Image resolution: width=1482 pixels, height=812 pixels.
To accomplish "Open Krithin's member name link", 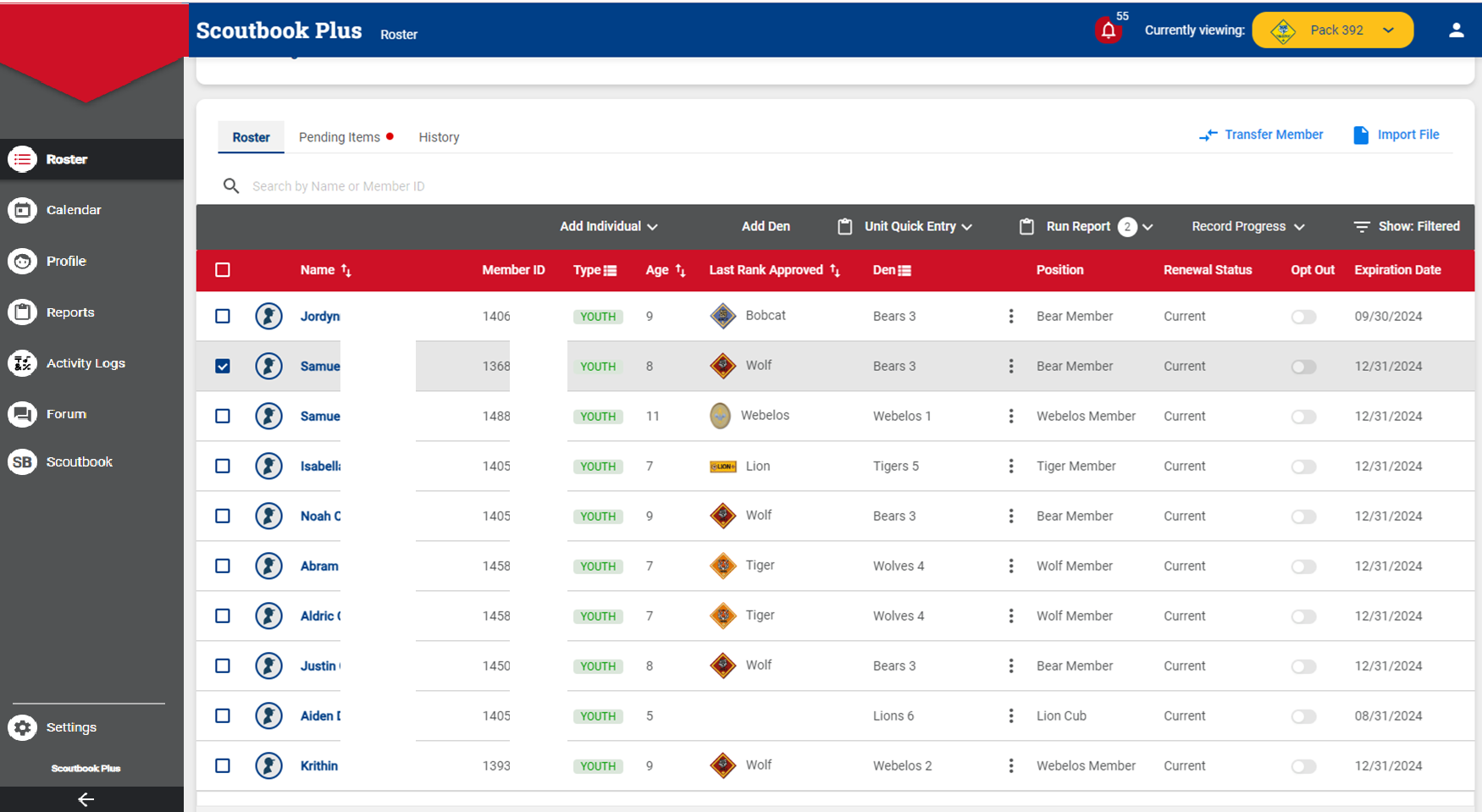I will pyautogui.click(x=319, y=765).
